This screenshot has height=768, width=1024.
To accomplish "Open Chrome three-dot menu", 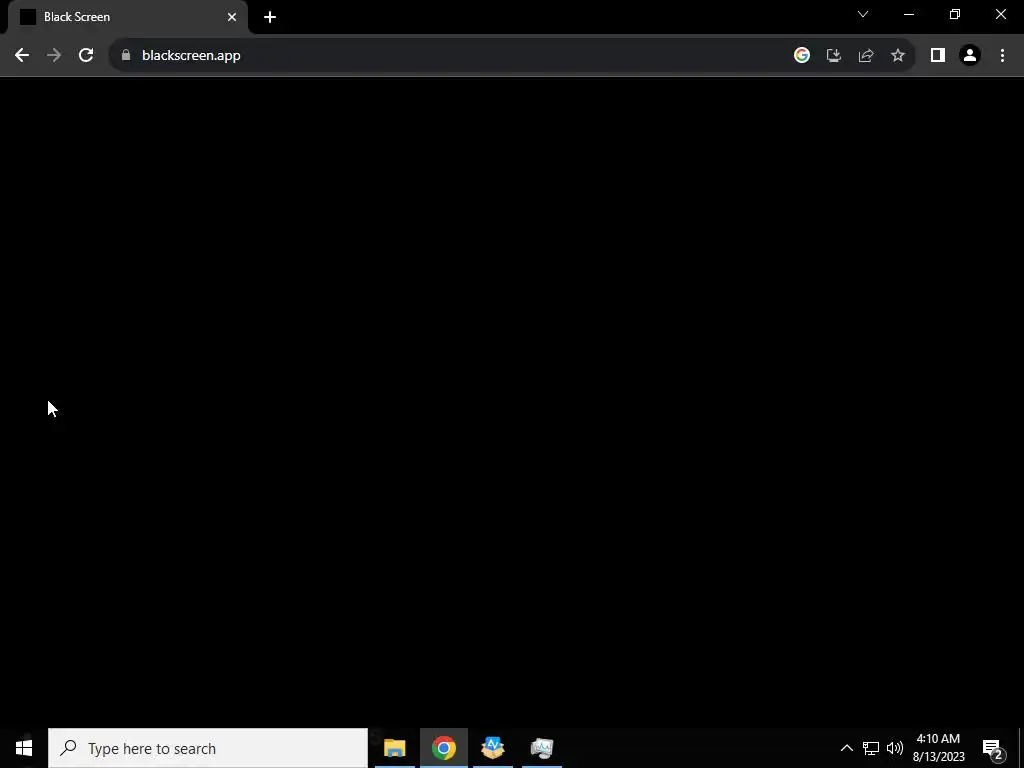I will click(x=1002, y=56).
